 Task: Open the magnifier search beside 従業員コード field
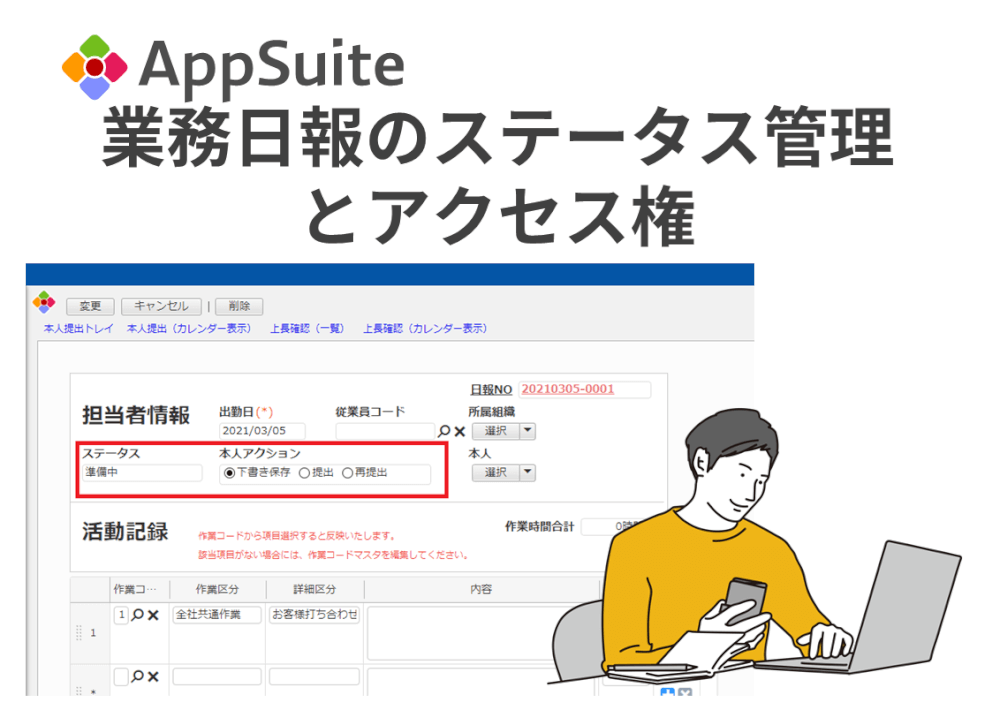click(x=443, y=431)
